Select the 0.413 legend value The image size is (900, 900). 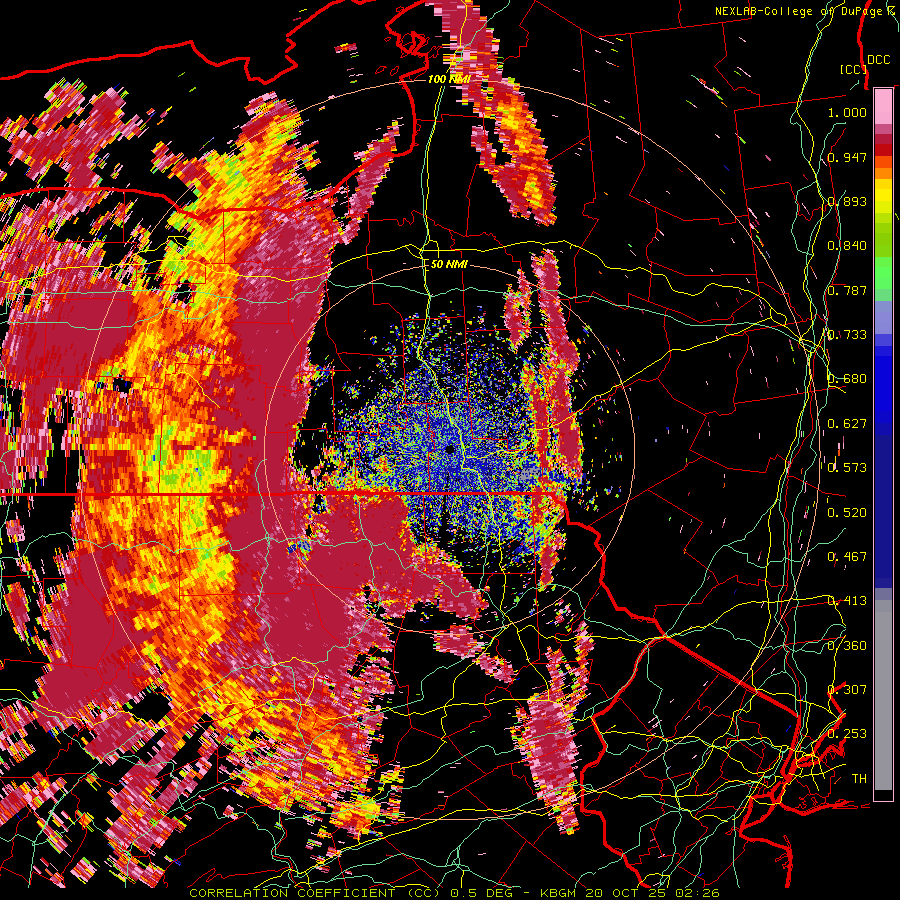(847, 601)
